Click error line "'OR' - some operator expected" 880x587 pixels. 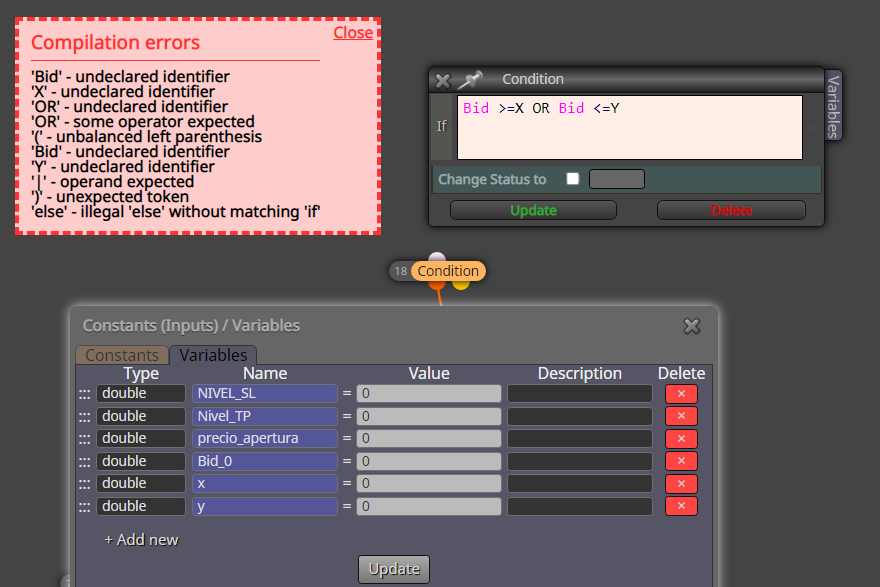pyautogui.click(x=143, y=122)
